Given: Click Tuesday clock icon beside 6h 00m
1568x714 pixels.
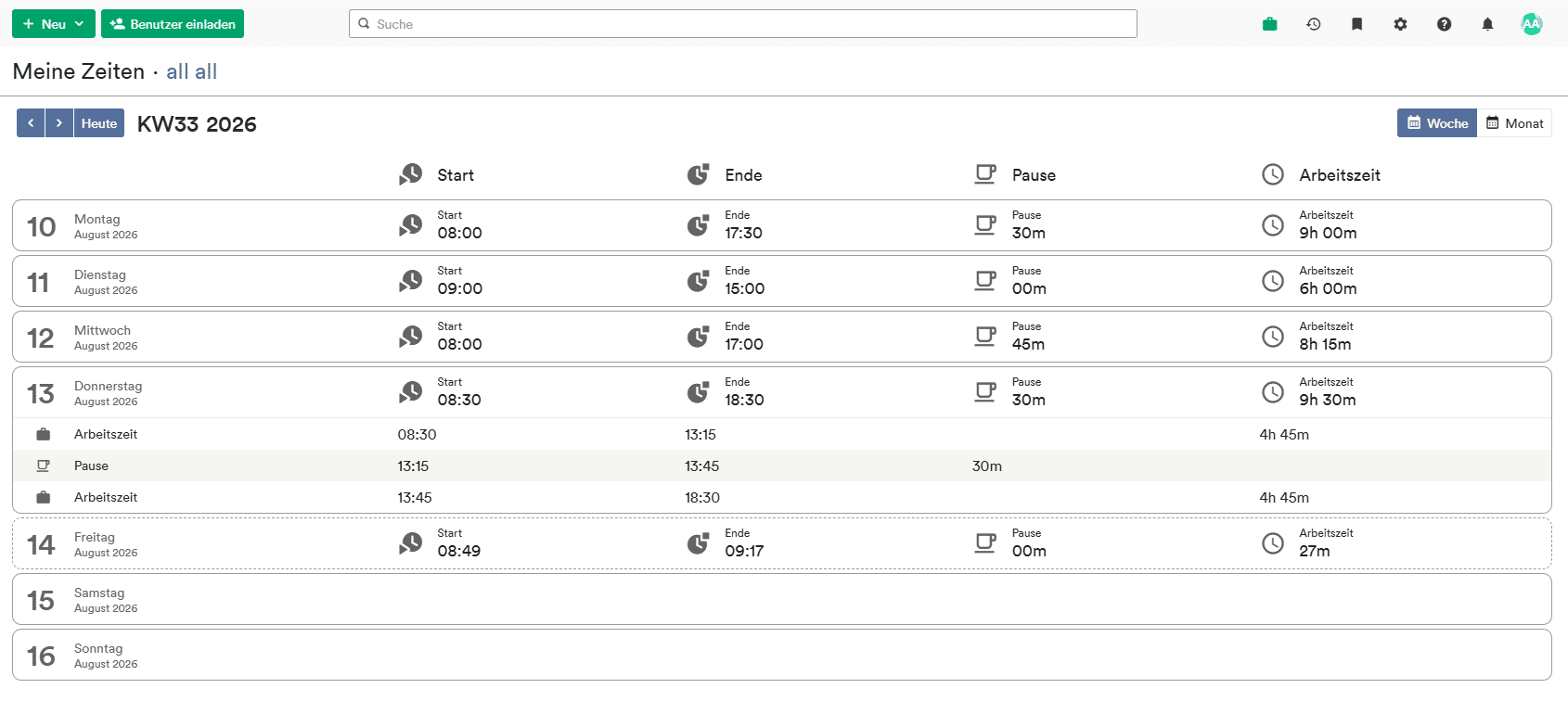Looking at the screenshot, I should click(1273, 281).
